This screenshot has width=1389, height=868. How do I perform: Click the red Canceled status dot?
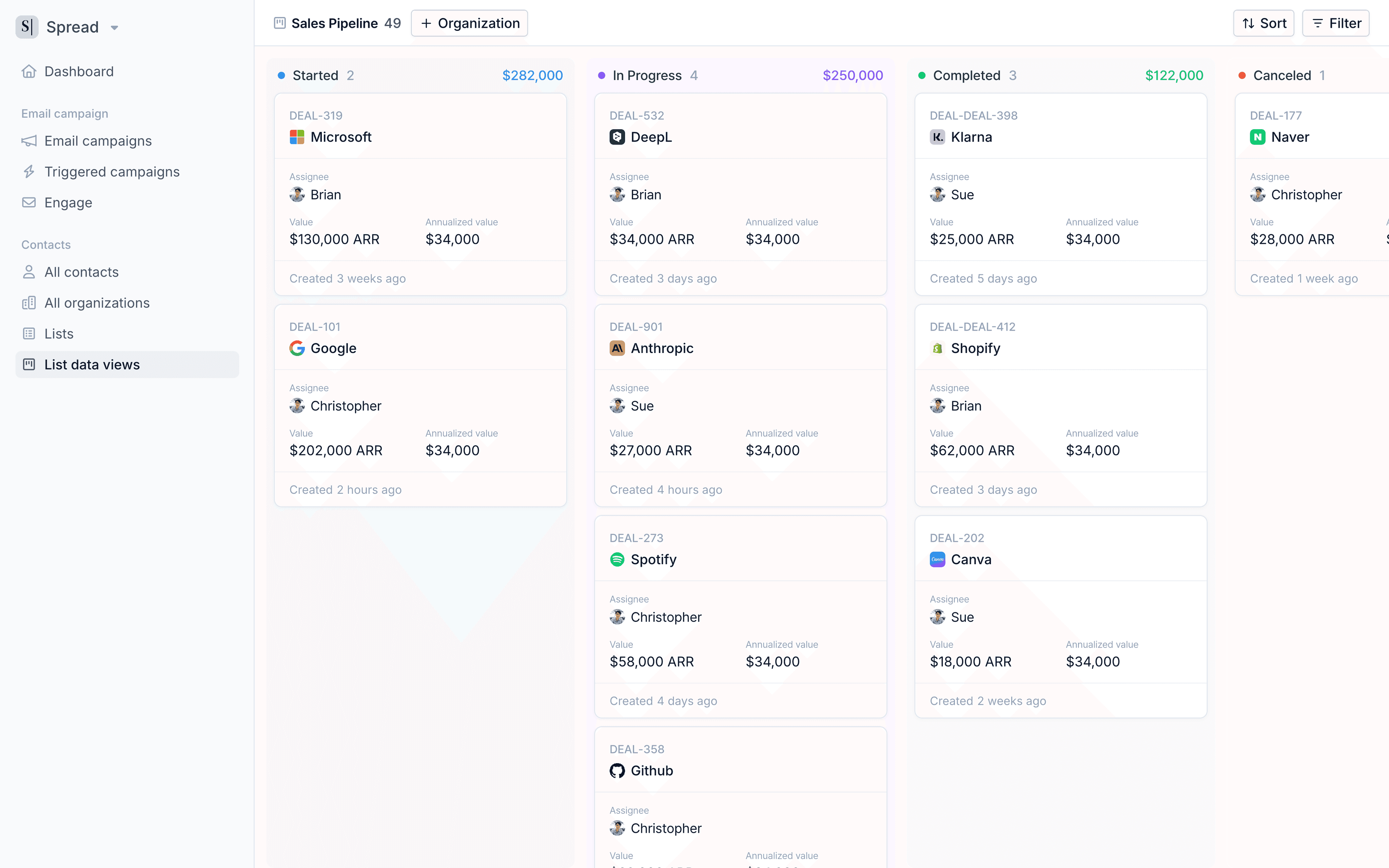1242,75
